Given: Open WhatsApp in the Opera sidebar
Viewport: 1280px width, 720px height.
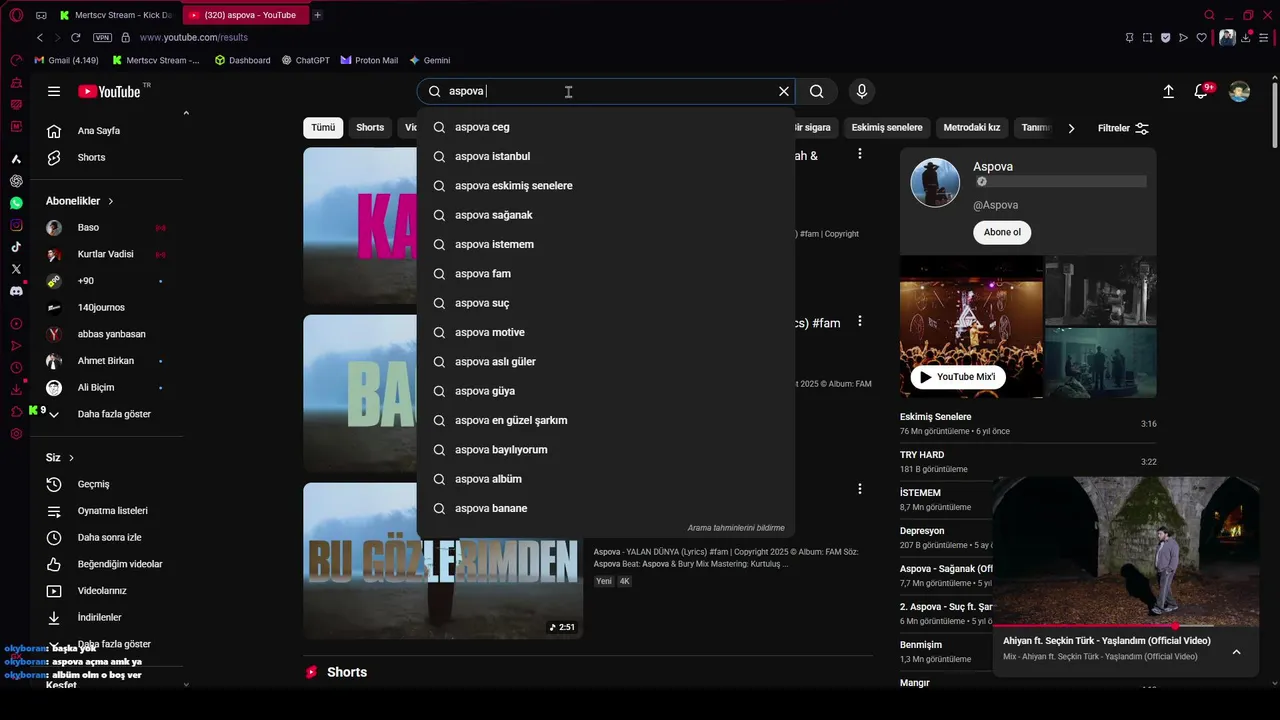Looking at the screenshot, I should click(16, 203).
